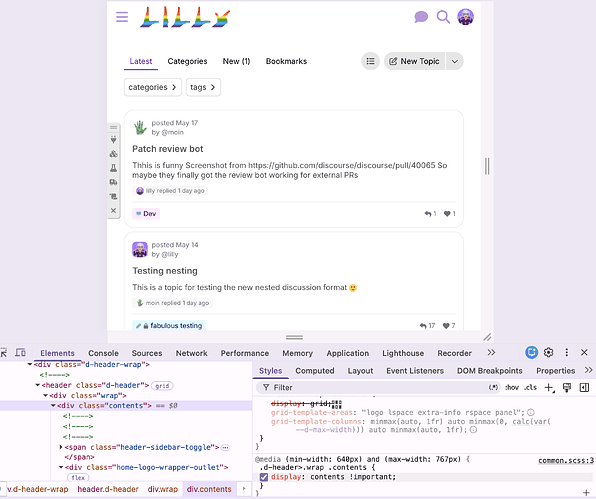Open the Event Listeners tab
Image resolution: width=596 pixels, height=499 pixels.
[415, 371]
